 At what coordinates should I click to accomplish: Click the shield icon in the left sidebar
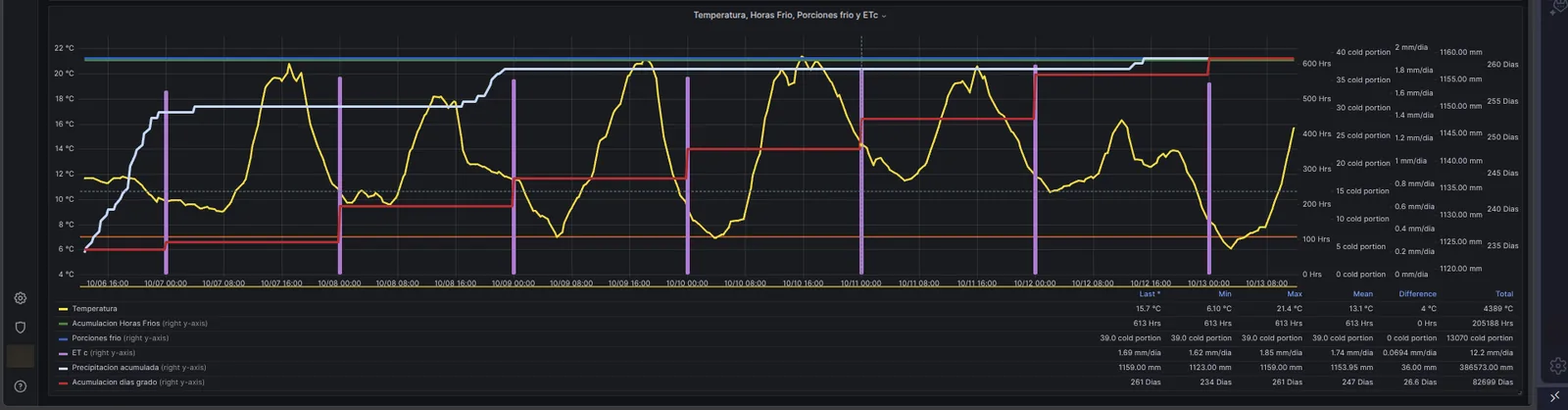21,327
